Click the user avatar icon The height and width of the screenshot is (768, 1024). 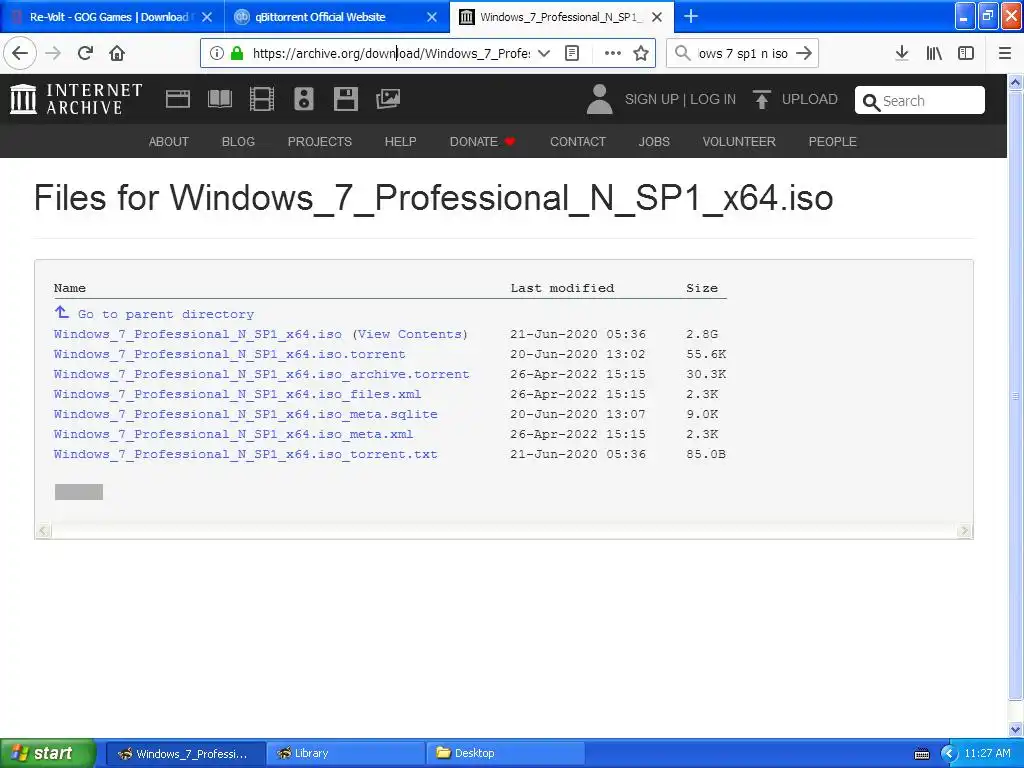(599, 99)
